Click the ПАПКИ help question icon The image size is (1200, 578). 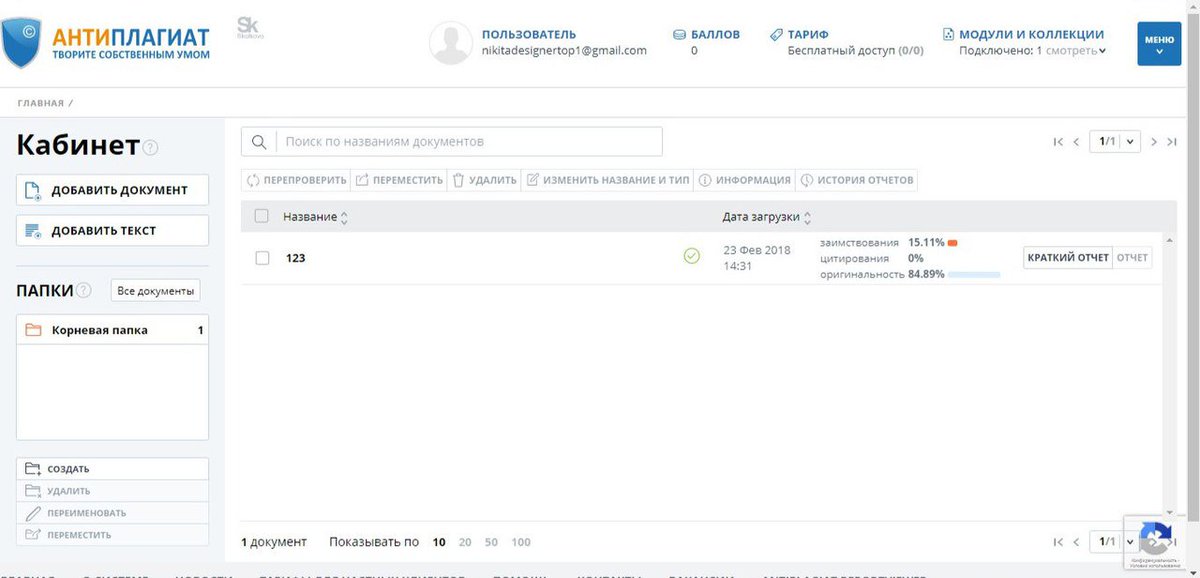tap(84, 291)
